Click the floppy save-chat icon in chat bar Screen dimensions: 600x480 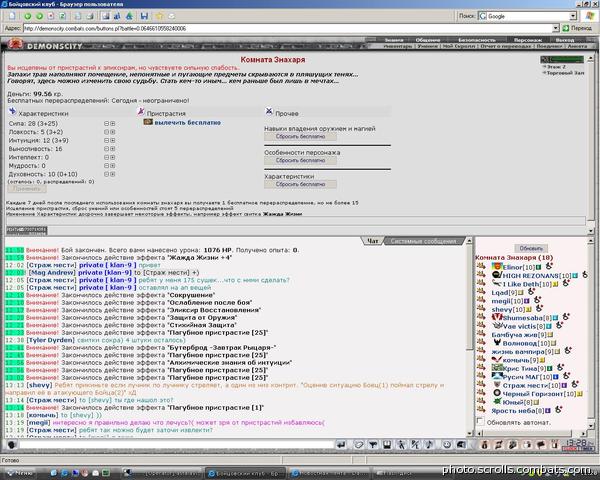tap(387, 445)
